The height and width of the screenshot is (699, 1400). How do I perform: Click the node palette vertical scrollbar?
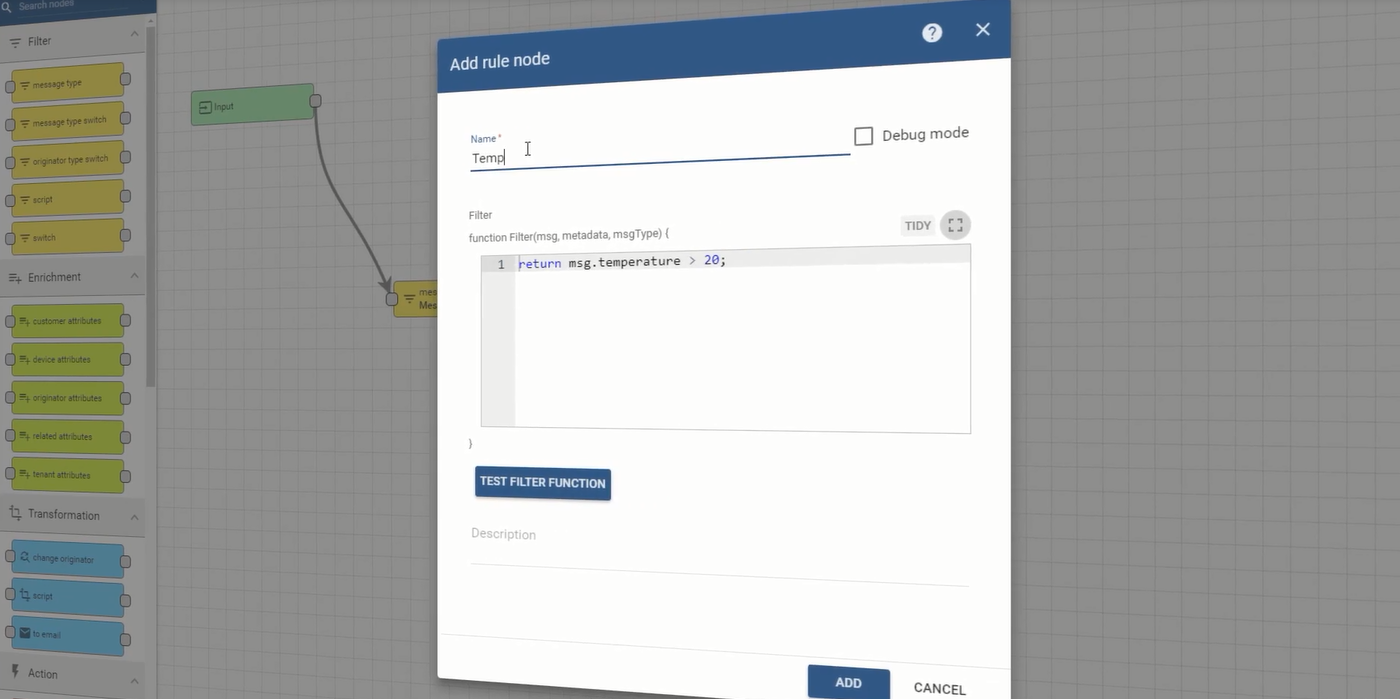click(151, 205)
